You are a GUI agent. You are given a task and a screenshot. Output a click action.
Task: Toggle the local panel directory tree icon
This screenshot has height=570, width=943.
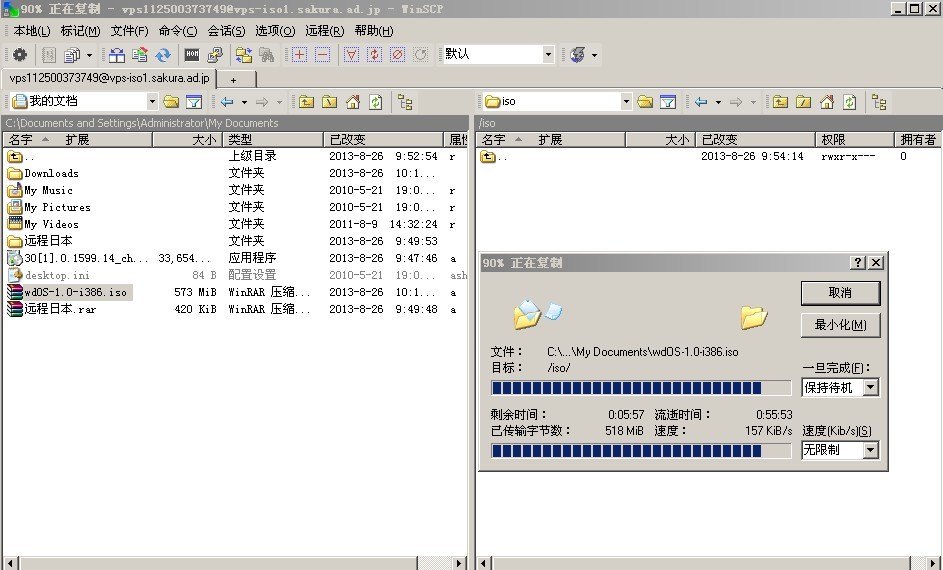point(405,102)
